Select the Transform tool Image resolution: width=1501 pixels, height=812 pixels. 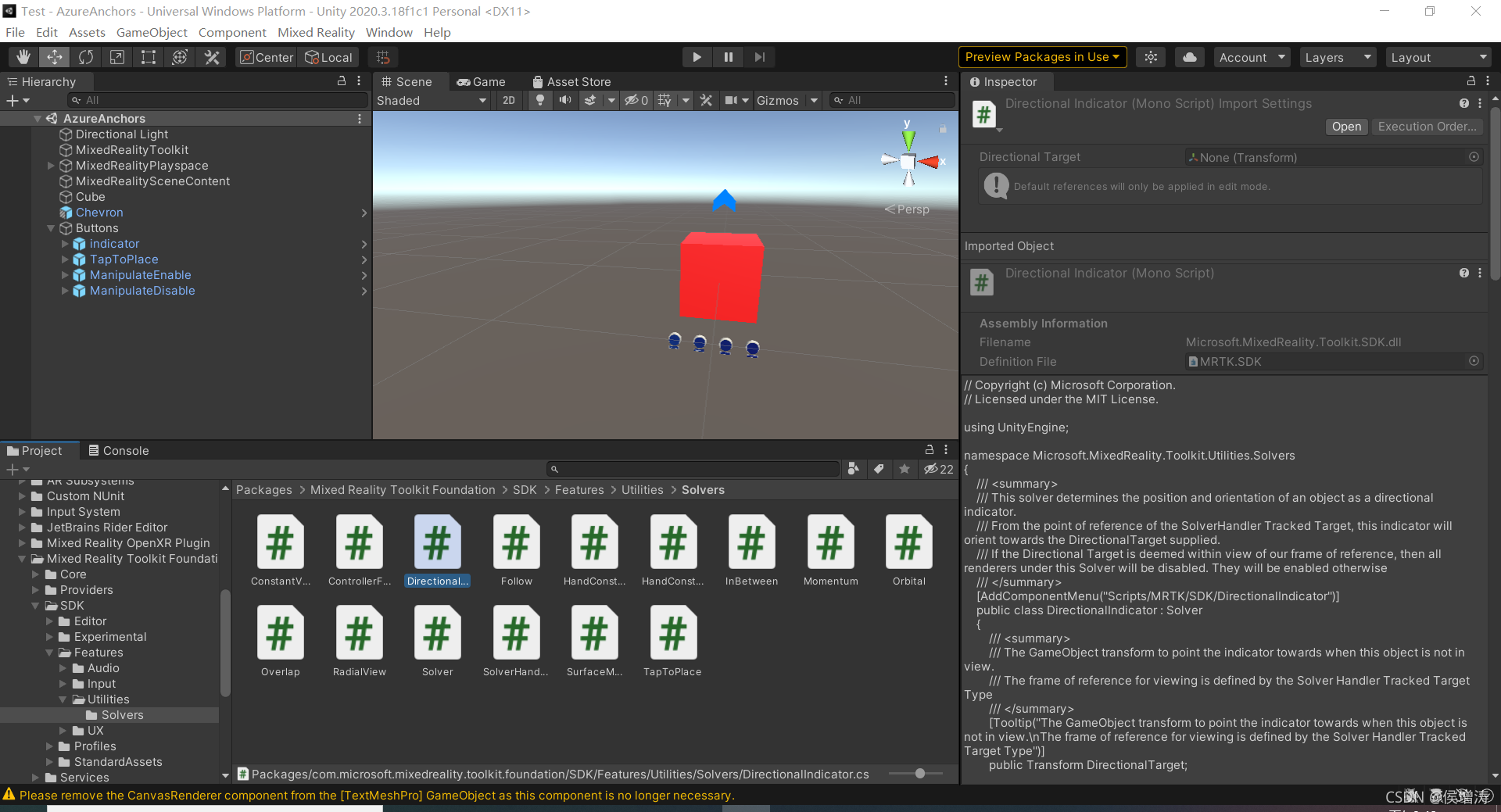(x=180, y=57)
